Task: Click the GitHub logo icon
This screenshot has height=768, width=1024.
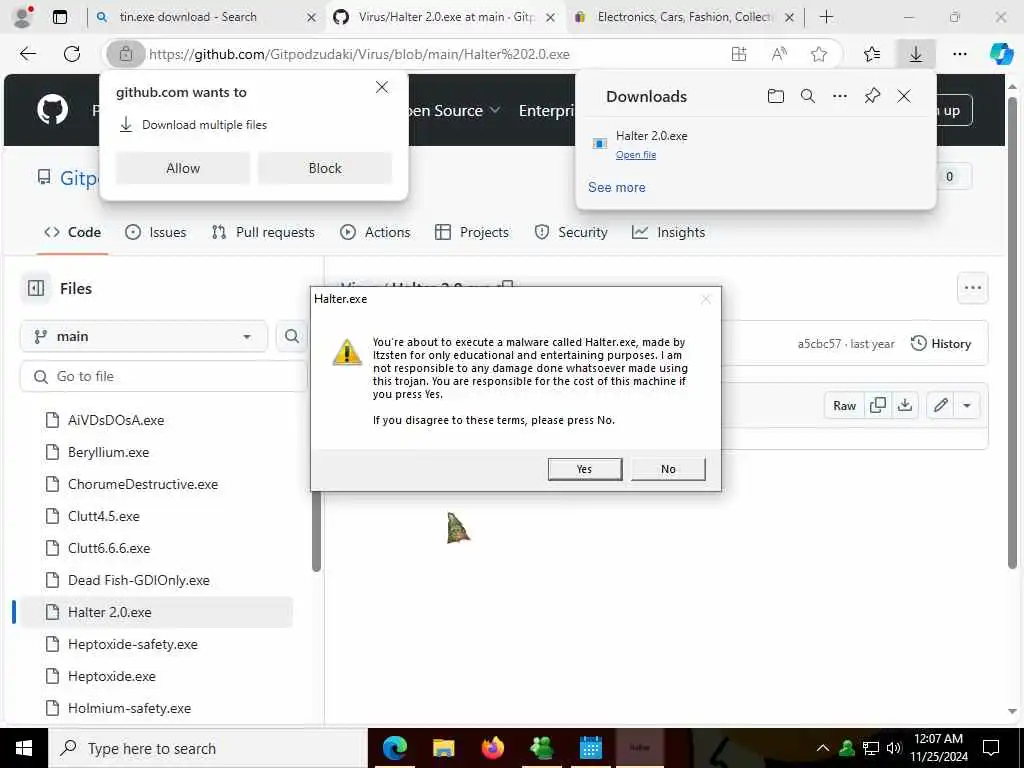Action: point(53,109)
